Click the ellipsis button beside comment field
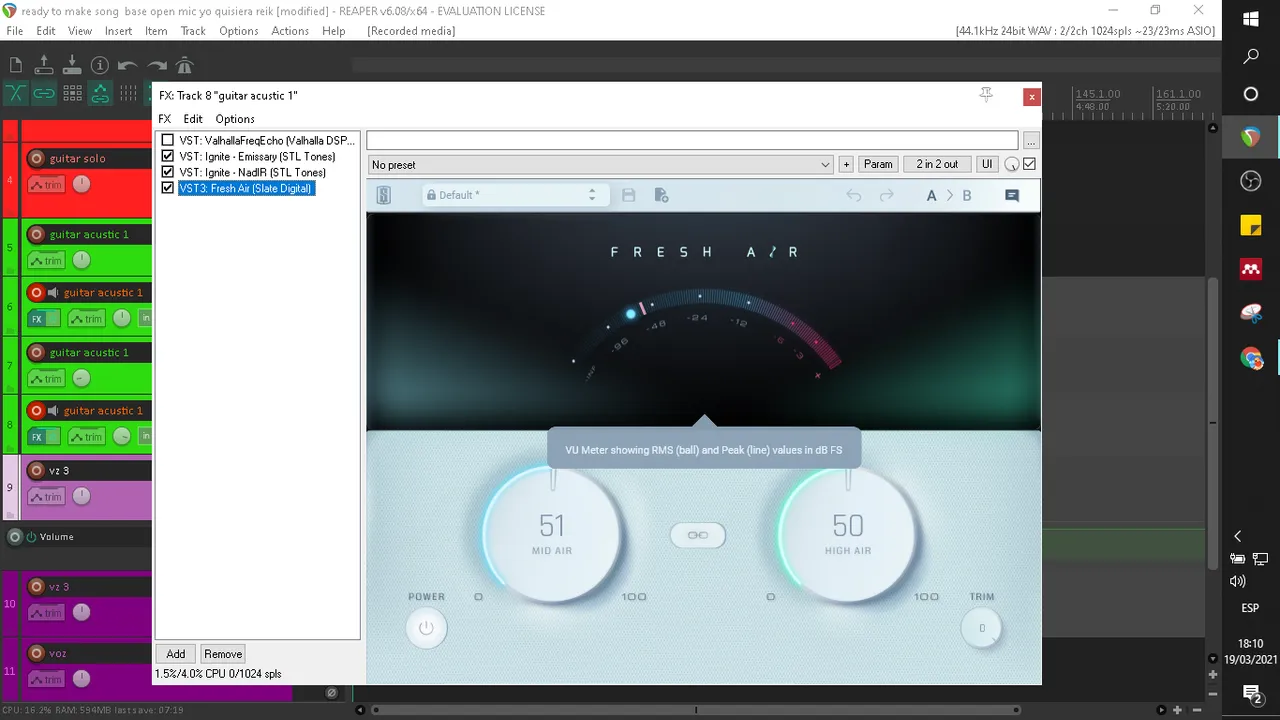Screen dimensions: 1280x720 (1031, 141)
